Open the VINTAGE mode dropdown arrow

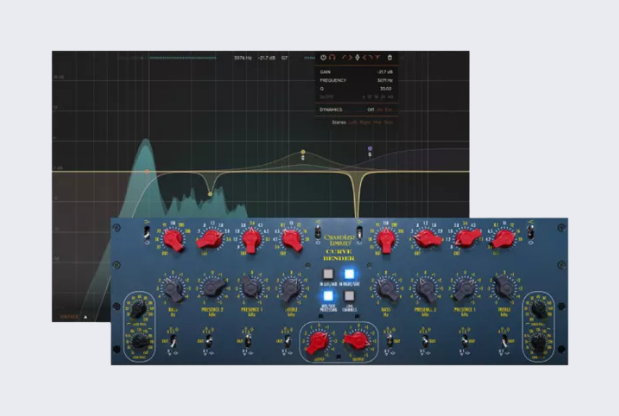click(85, 317)
